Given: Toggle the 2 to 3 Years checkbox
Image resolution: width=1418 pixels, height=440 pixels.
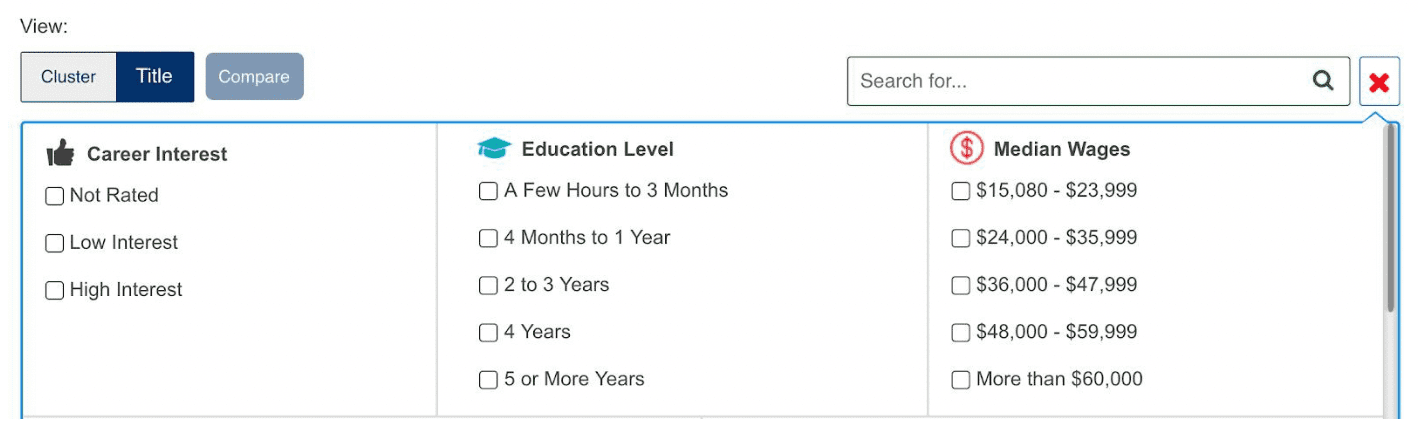Looking at the screenshot, I should (488, 285).
